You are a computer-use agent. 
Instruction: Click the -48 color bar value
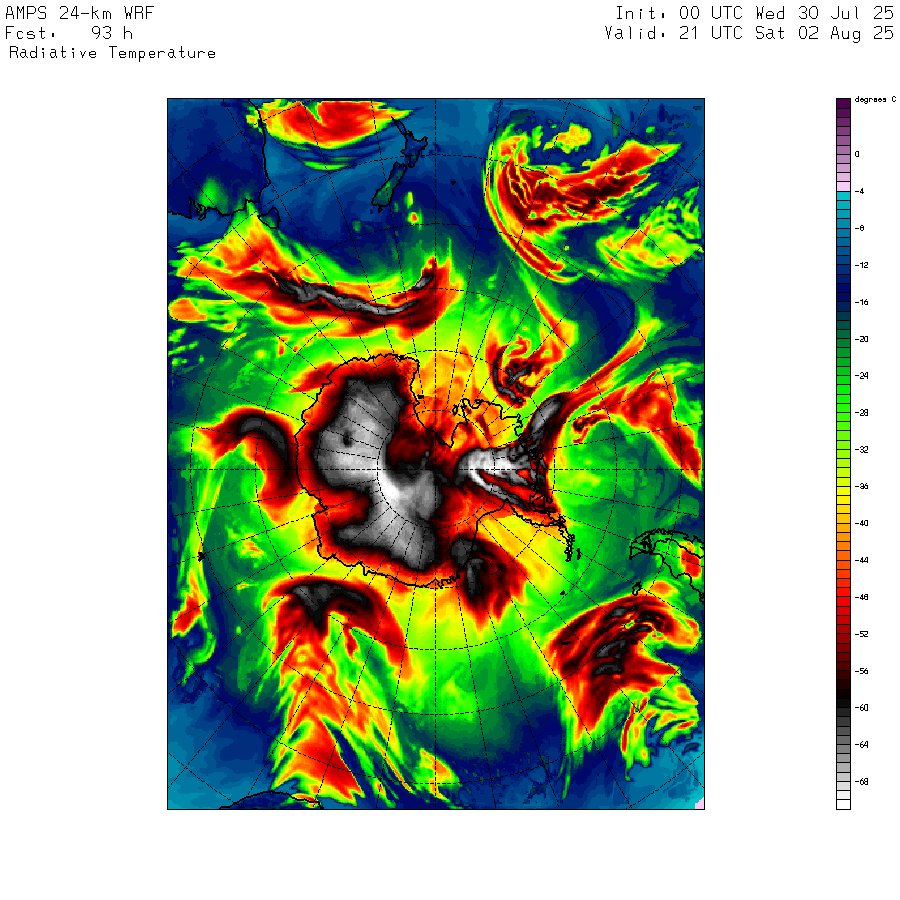862,598
